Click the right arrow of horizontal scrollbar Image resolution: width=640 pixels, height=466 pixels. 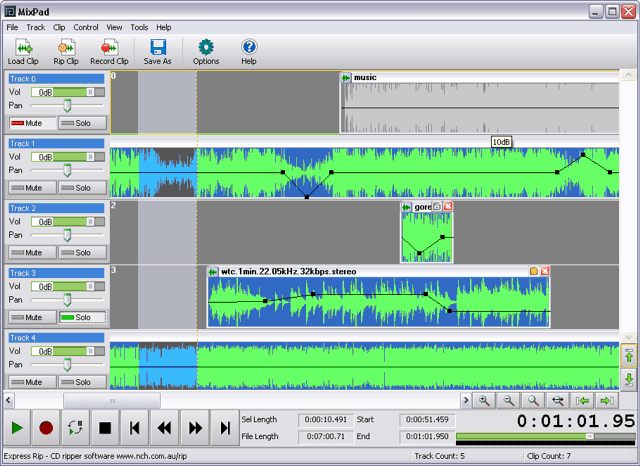(x=466, y=401)
